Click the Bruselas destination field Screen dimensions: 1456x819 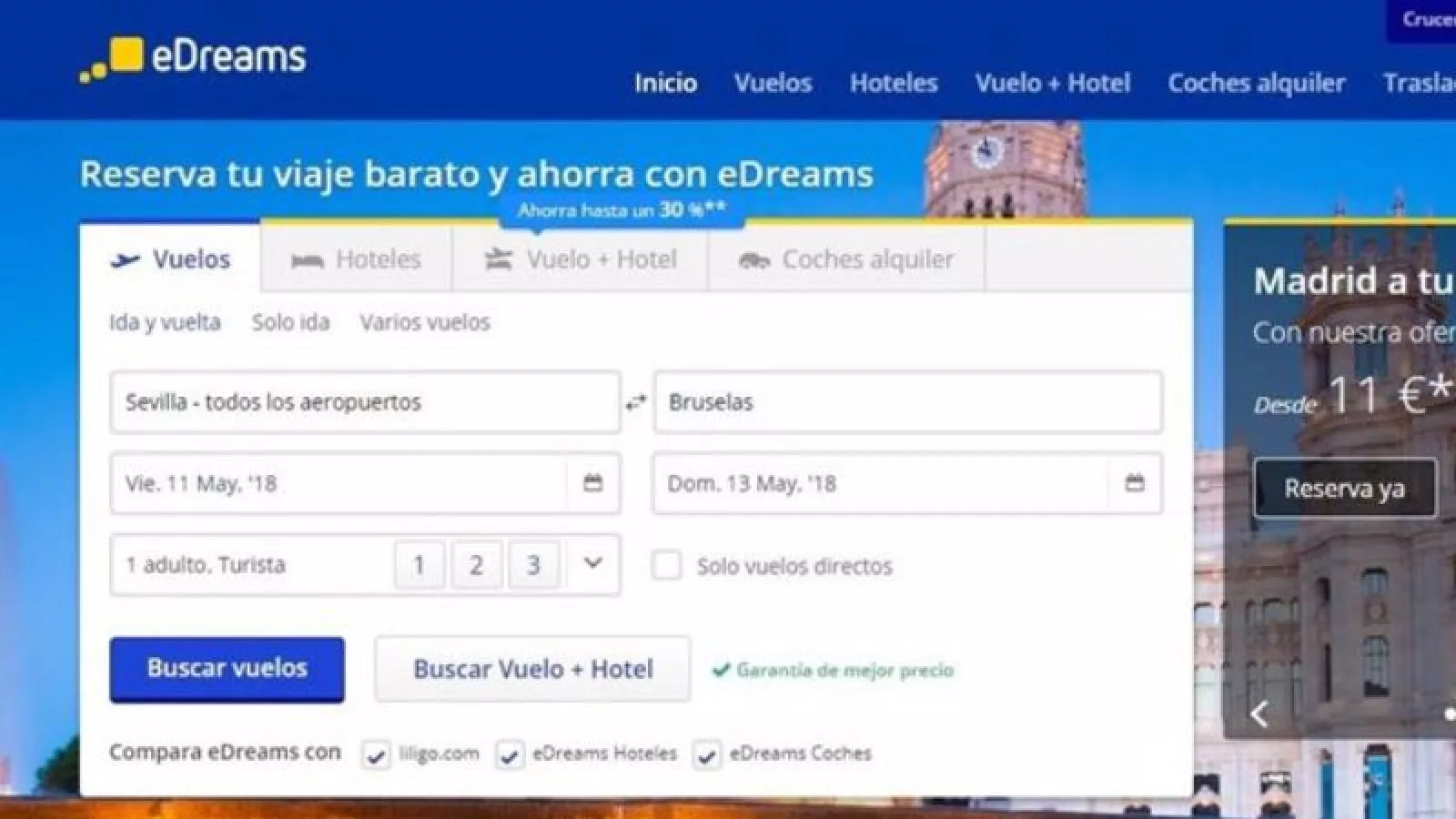[x=907, y=402]
